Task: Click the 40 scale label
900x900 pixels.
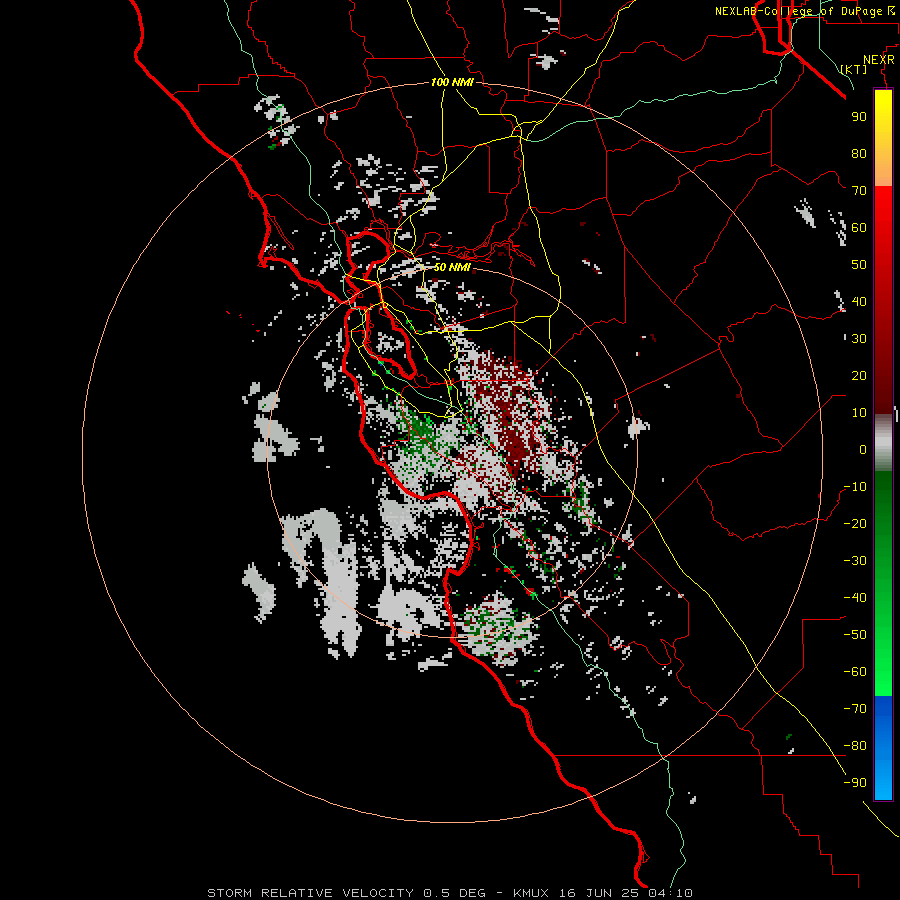Action: point(859,302)
